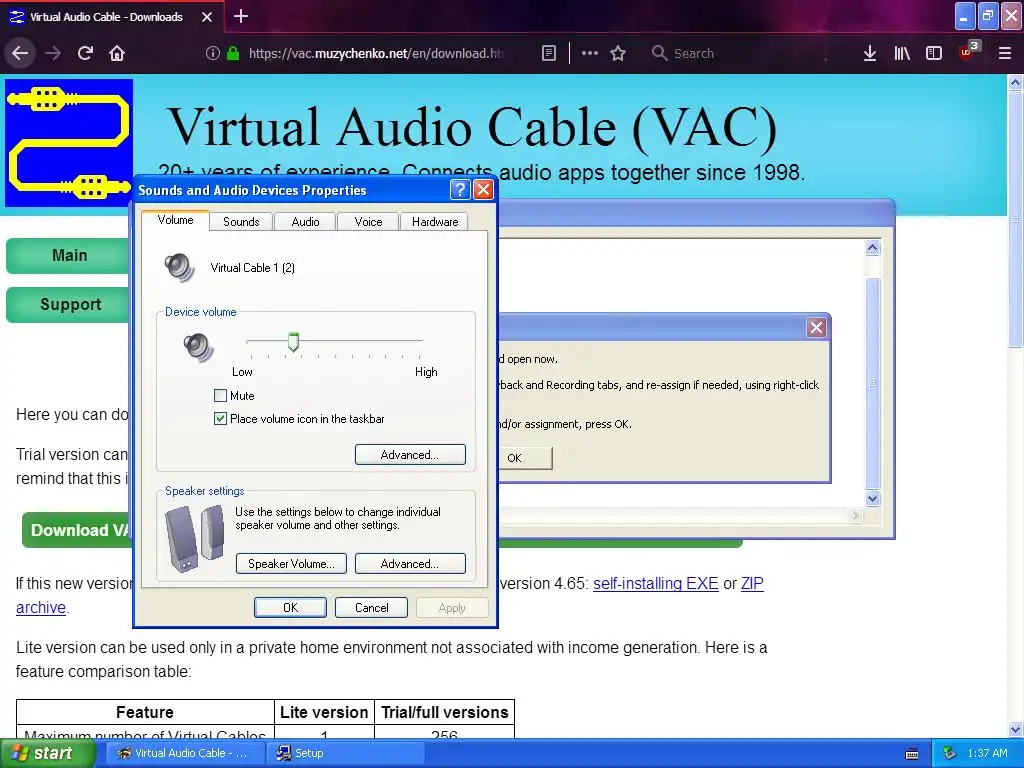
Task: Click the Apply button in Sounds dialog
Action: [x=452, y=607]
